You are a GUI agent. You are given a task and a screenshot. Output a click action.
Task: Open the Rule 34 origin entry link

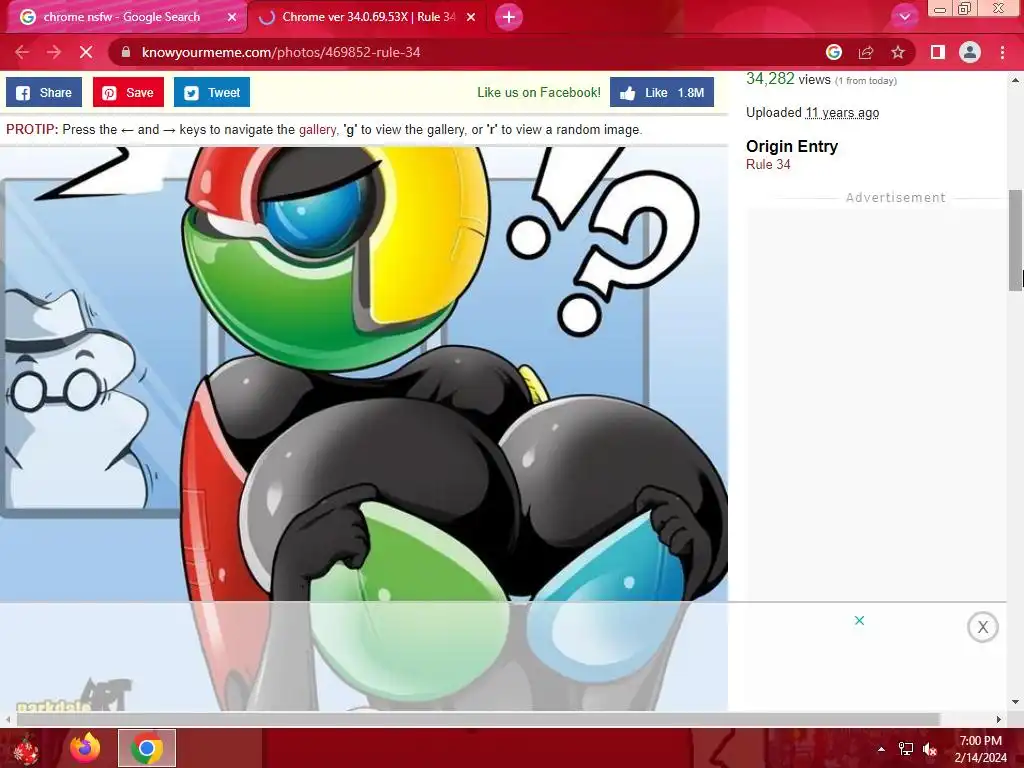point(768,165)
